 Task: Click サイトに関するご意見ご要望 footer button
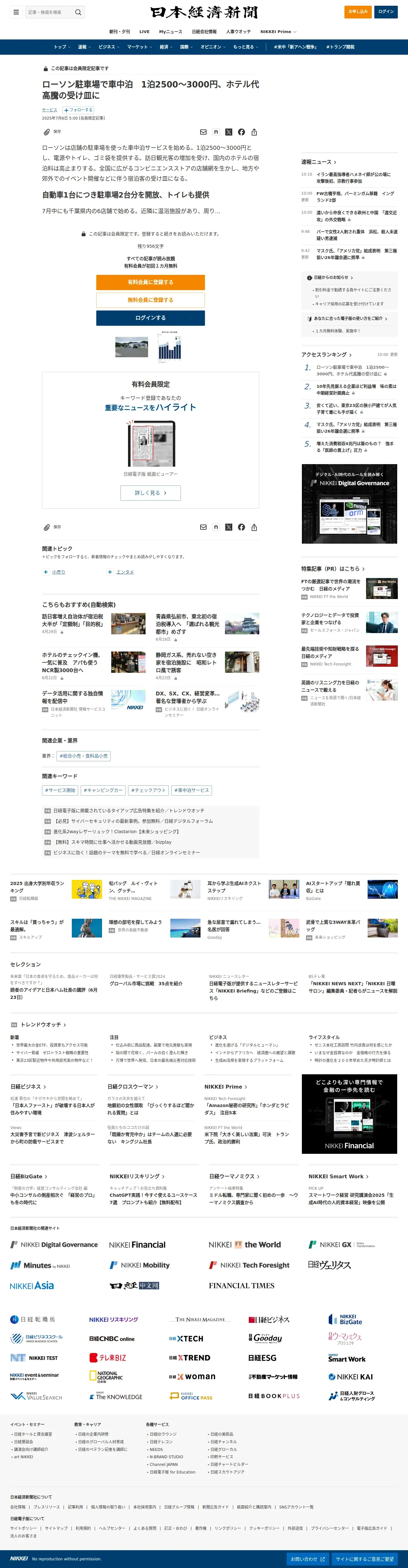(365, 1559)
